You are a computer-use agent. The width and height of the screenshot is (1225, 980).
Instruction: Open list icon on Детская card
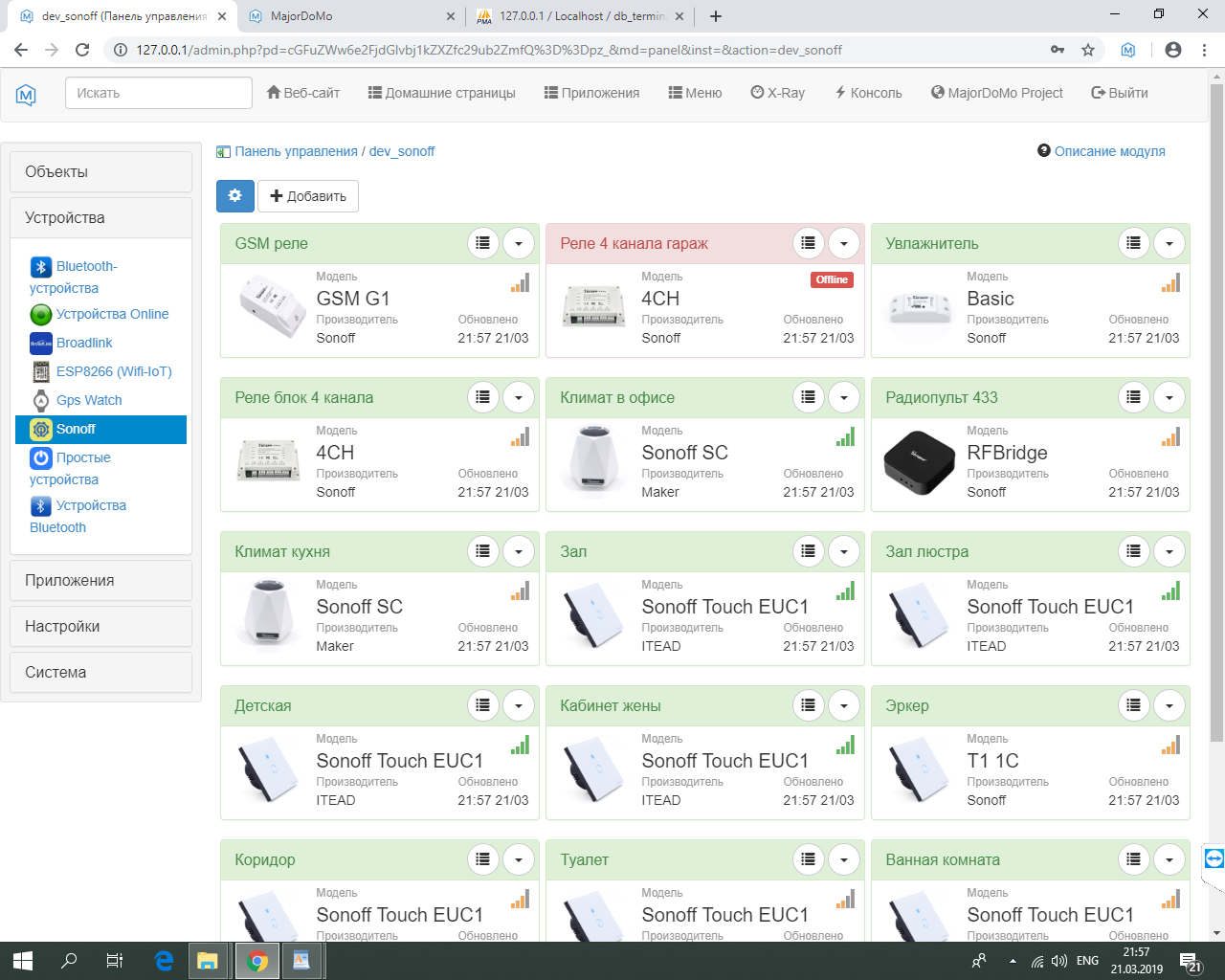[x=483, y=706]
